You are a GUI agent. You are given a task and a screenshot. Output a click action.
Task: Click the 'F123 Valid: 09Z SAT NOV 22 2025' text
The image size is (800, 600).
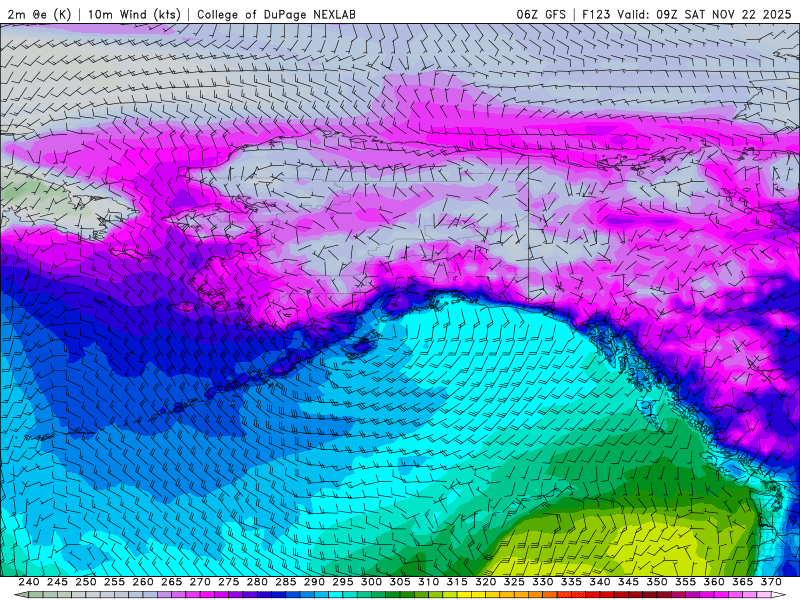pyautogui.click(x=687, y=14)
